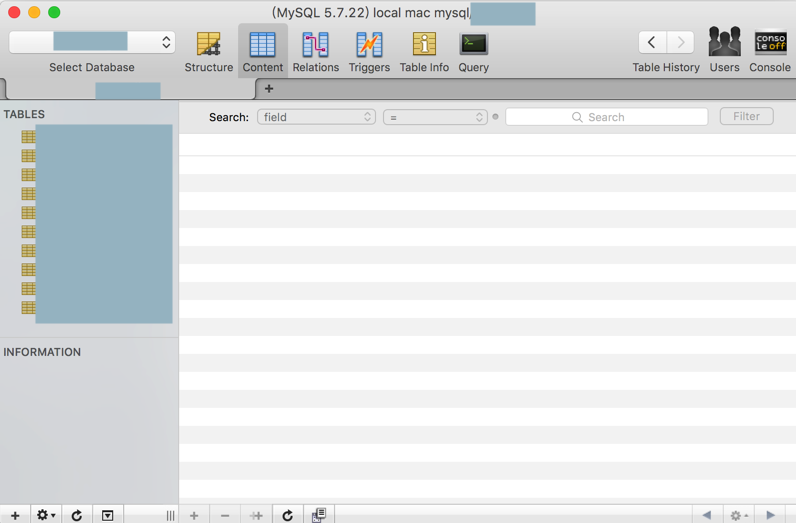Select the current connection tab
The height and width of the screenshot is (523, 796).
129,90
